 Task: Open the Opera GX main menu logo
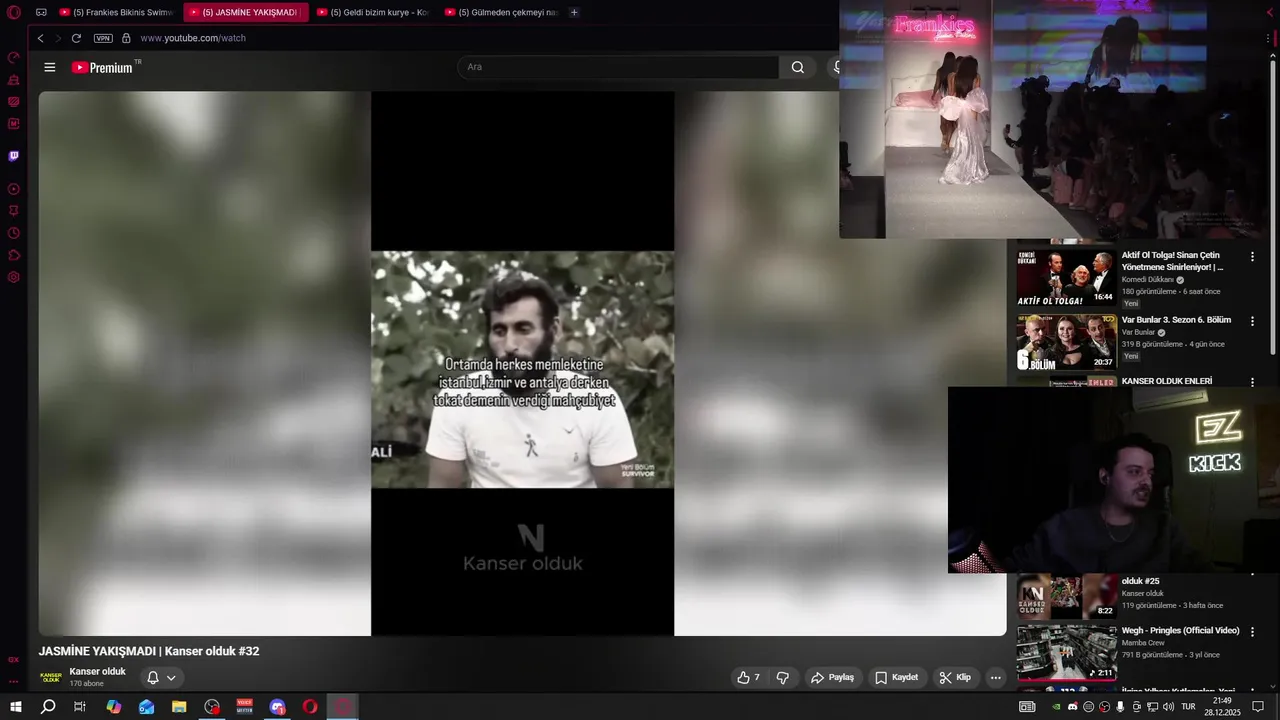(x=14, y=13)
